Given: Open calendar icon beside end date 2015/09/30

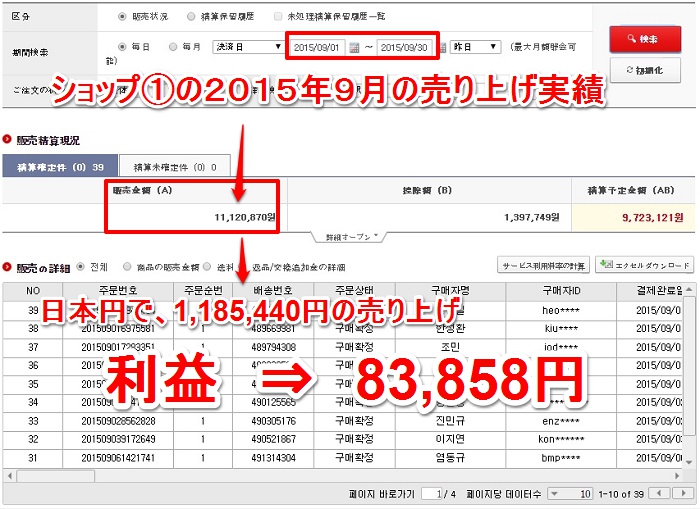Looking at the screenshot, I should 443,47.
